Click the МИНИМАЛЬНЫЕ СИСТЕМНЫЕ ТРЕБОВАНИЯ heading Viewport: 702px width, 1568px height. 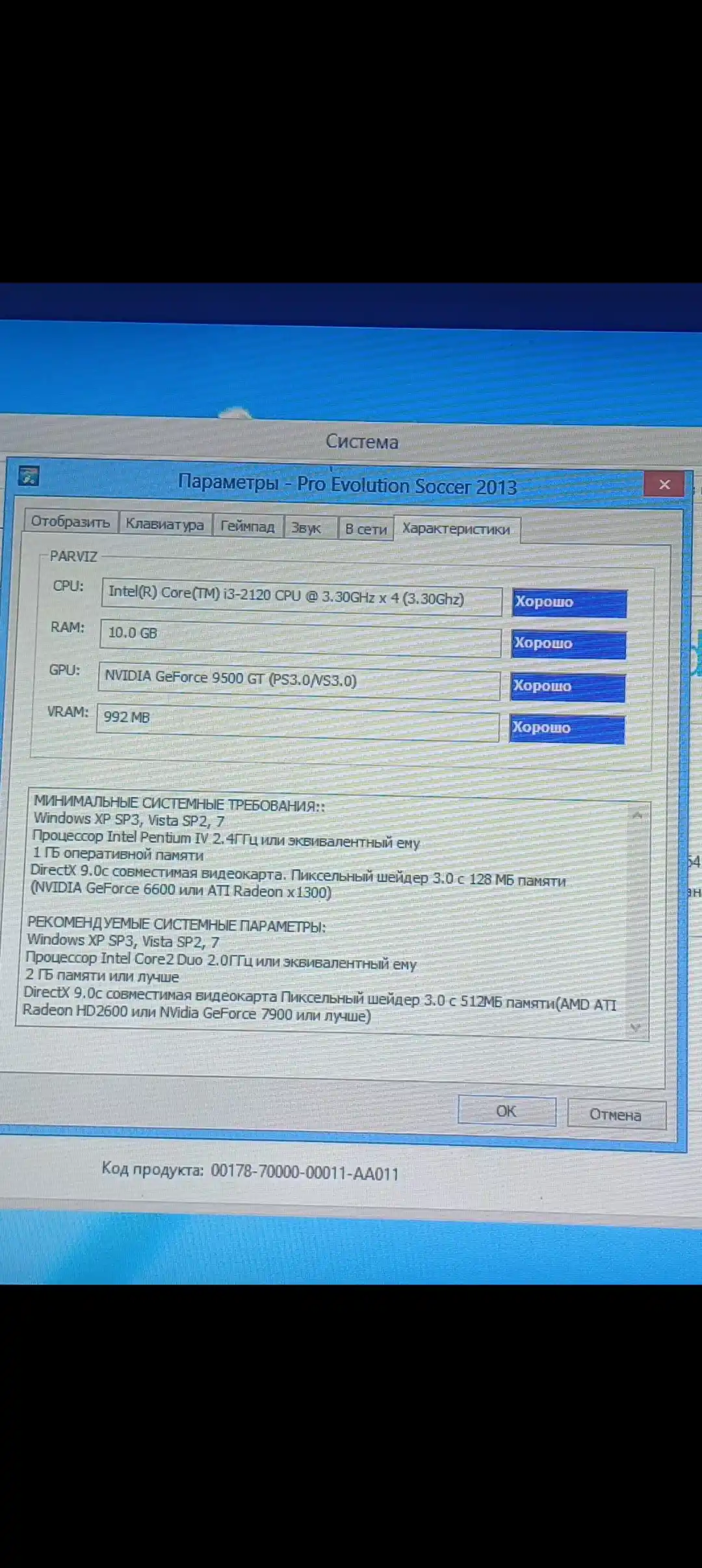pyautogui.click(x=179, y=804)
